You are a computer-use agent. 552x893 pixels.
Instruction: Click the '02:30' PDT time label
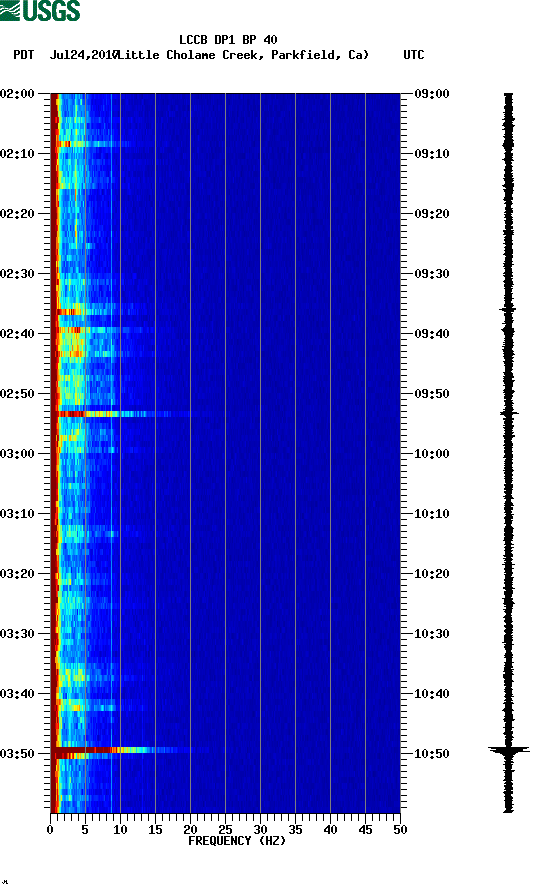(x=17, y=273)
